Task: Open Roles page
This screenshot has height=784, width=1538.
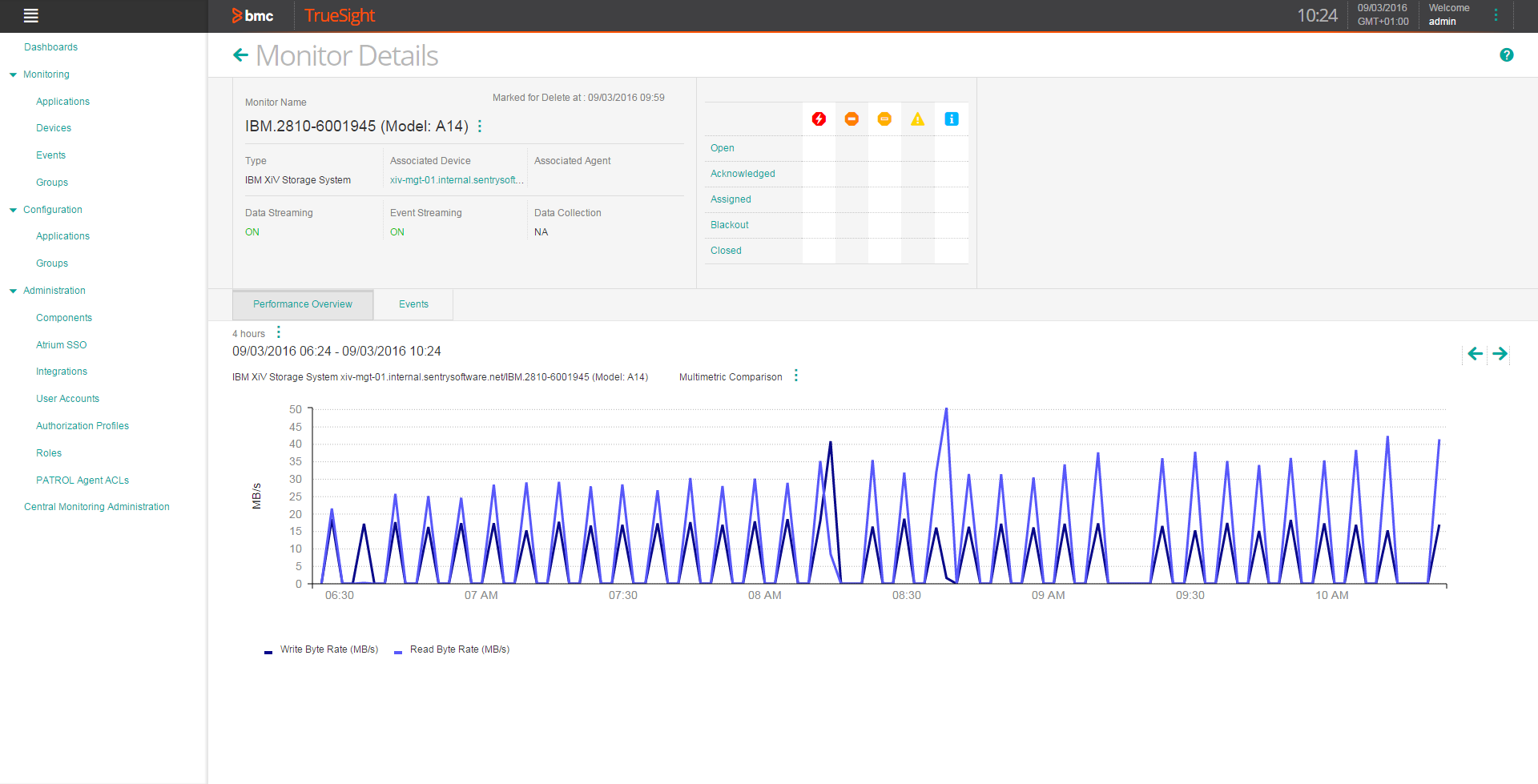Action: click(49, 453)
